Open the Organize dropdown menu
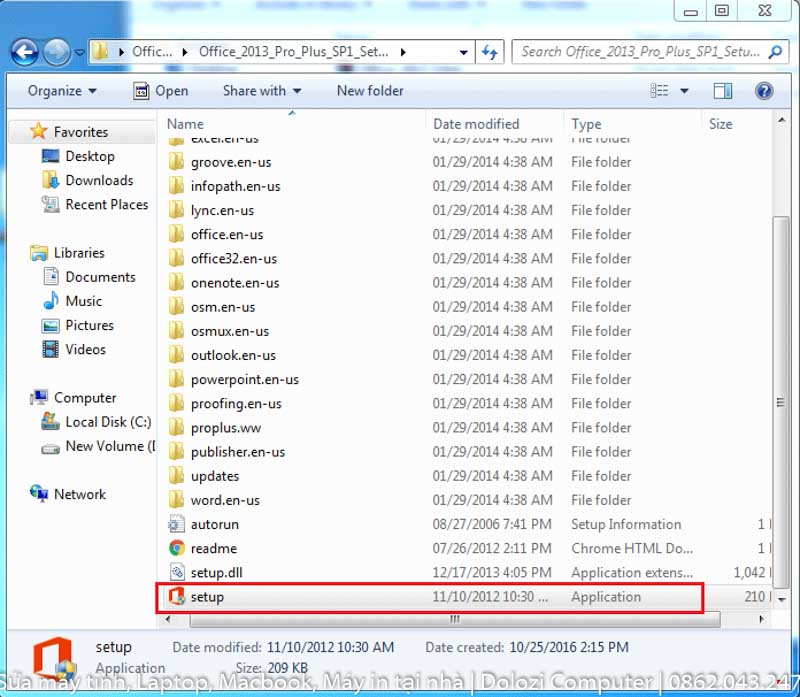Image resolution: width=800 pixels, height=697 pixels. tap(60, 91)
